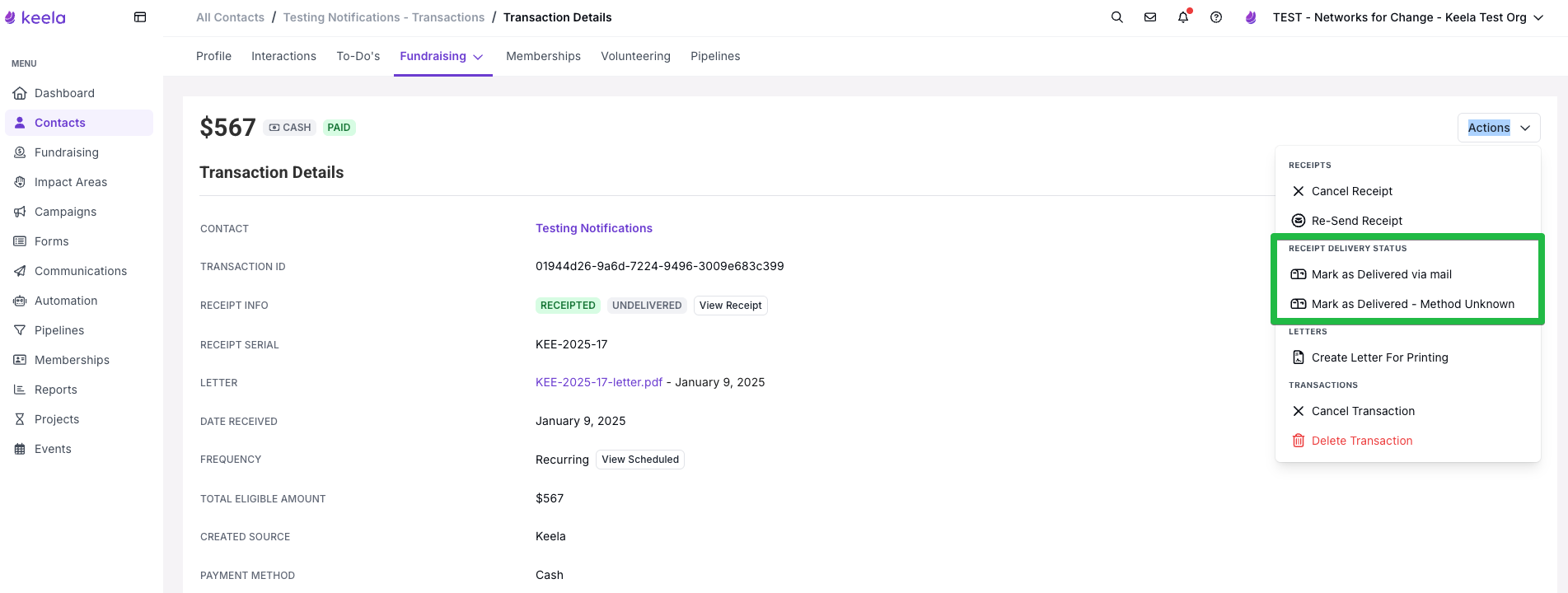The width and height of the screenshot is (1568, 593).
Task: Click the Transaction Details breadcrumb text
Action: click(x=557, y=17)
